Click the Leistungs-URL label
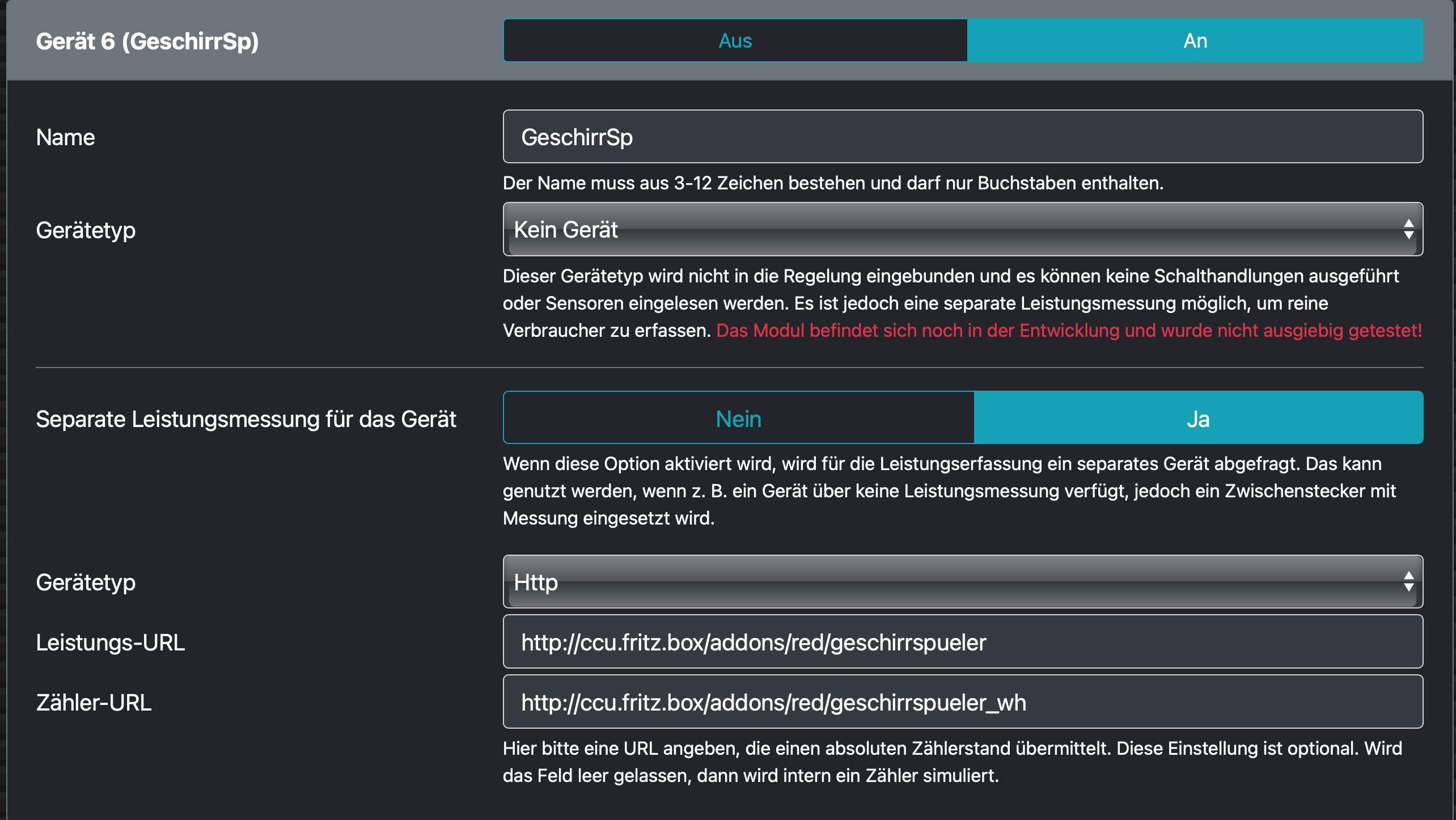The height and width of the screenshot is (820, 1456). point(110,643)
